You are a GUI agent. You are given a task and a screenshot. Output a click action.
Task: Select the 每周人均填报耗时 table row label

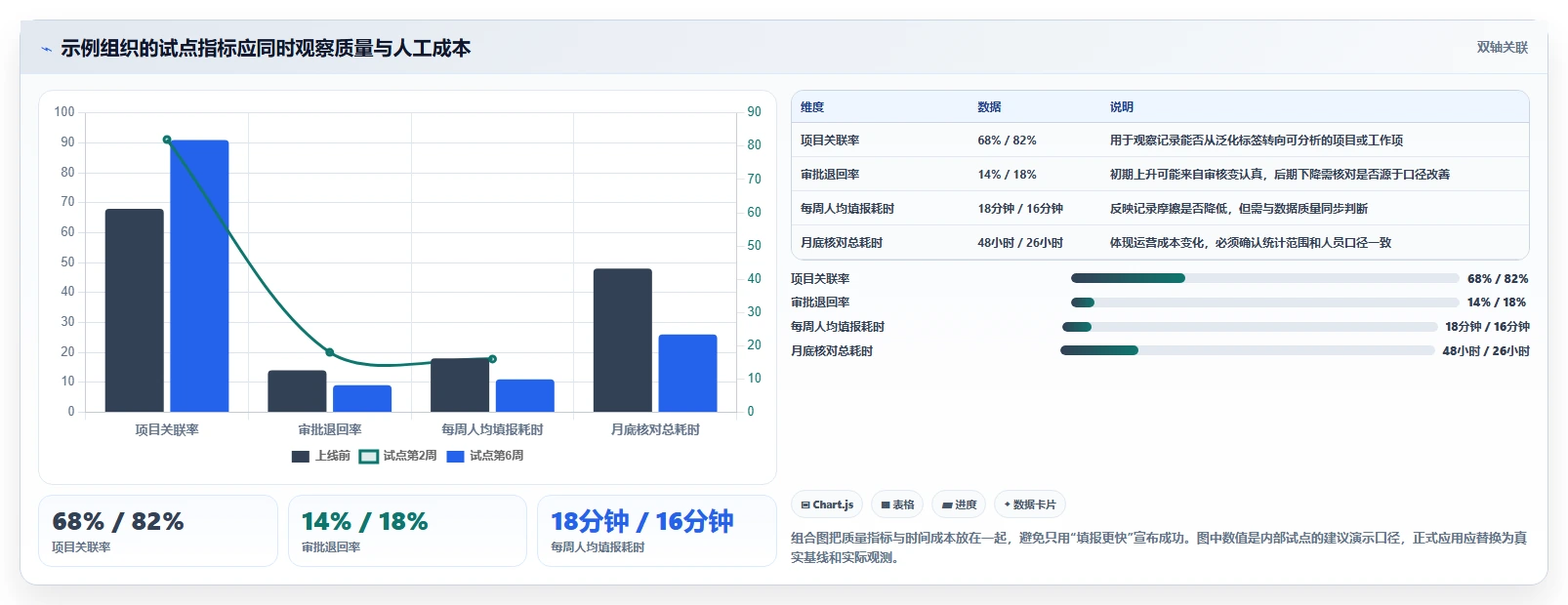point(847,209)
